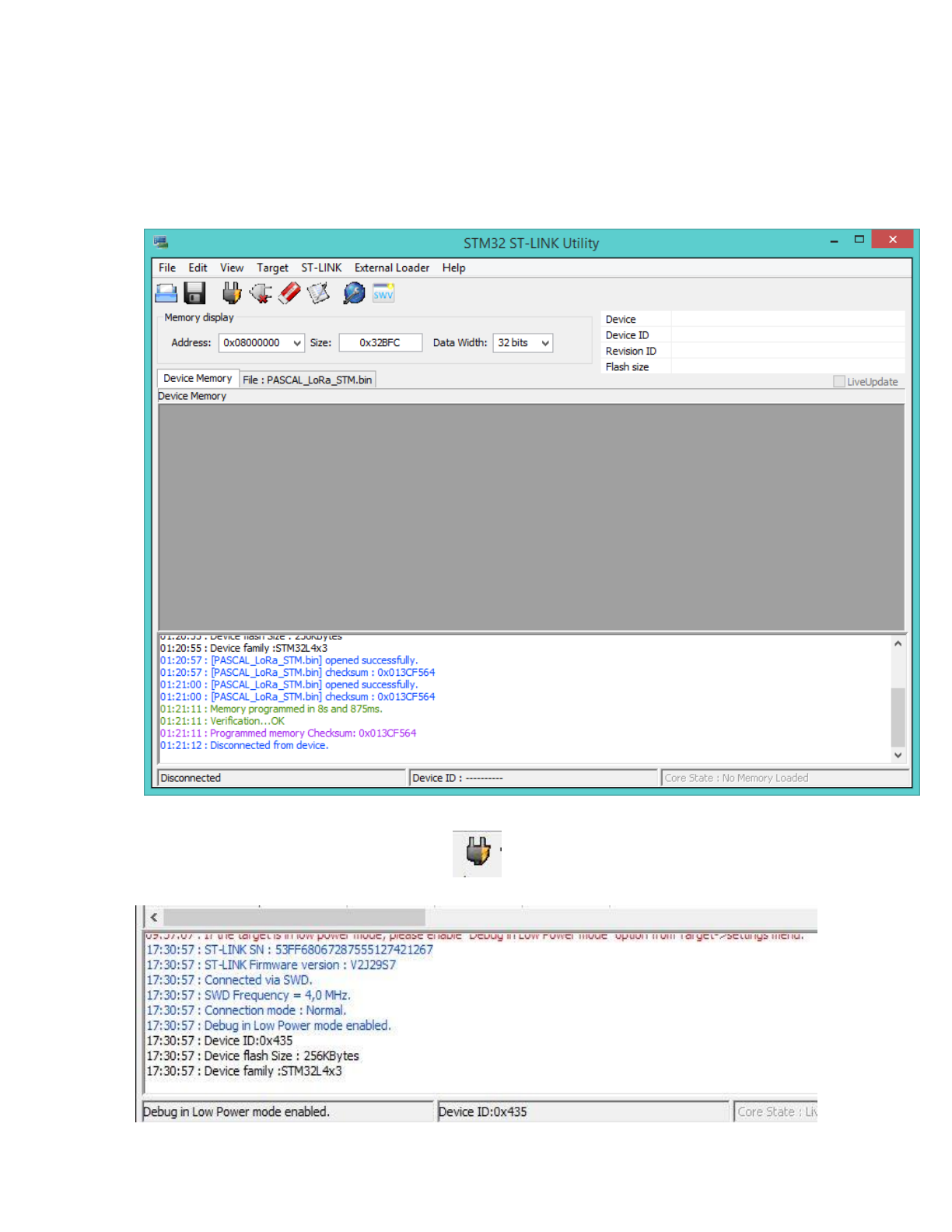Open the File menu
This screenshot has height=1232, width=952.
click(167, 268)
